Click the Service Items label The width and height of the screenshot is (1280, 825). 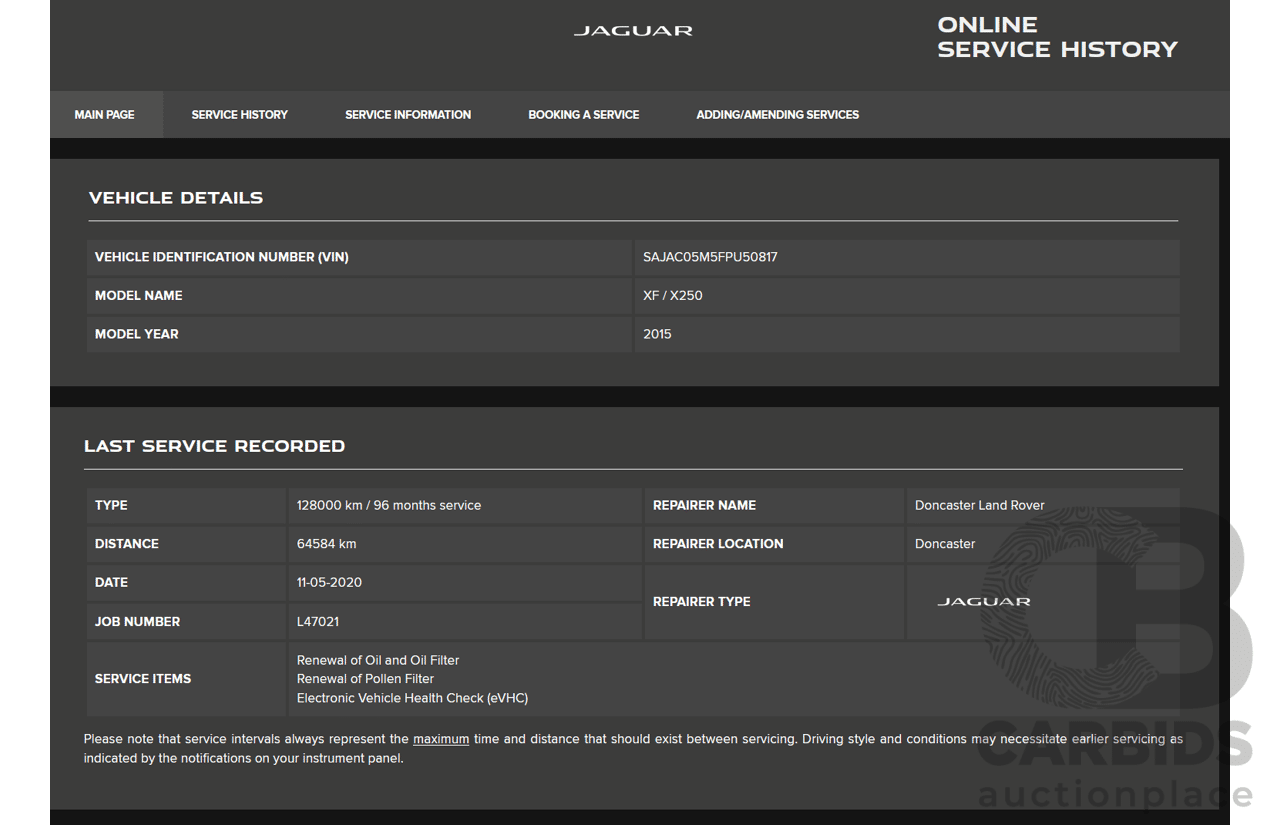(x=143, y=679)
